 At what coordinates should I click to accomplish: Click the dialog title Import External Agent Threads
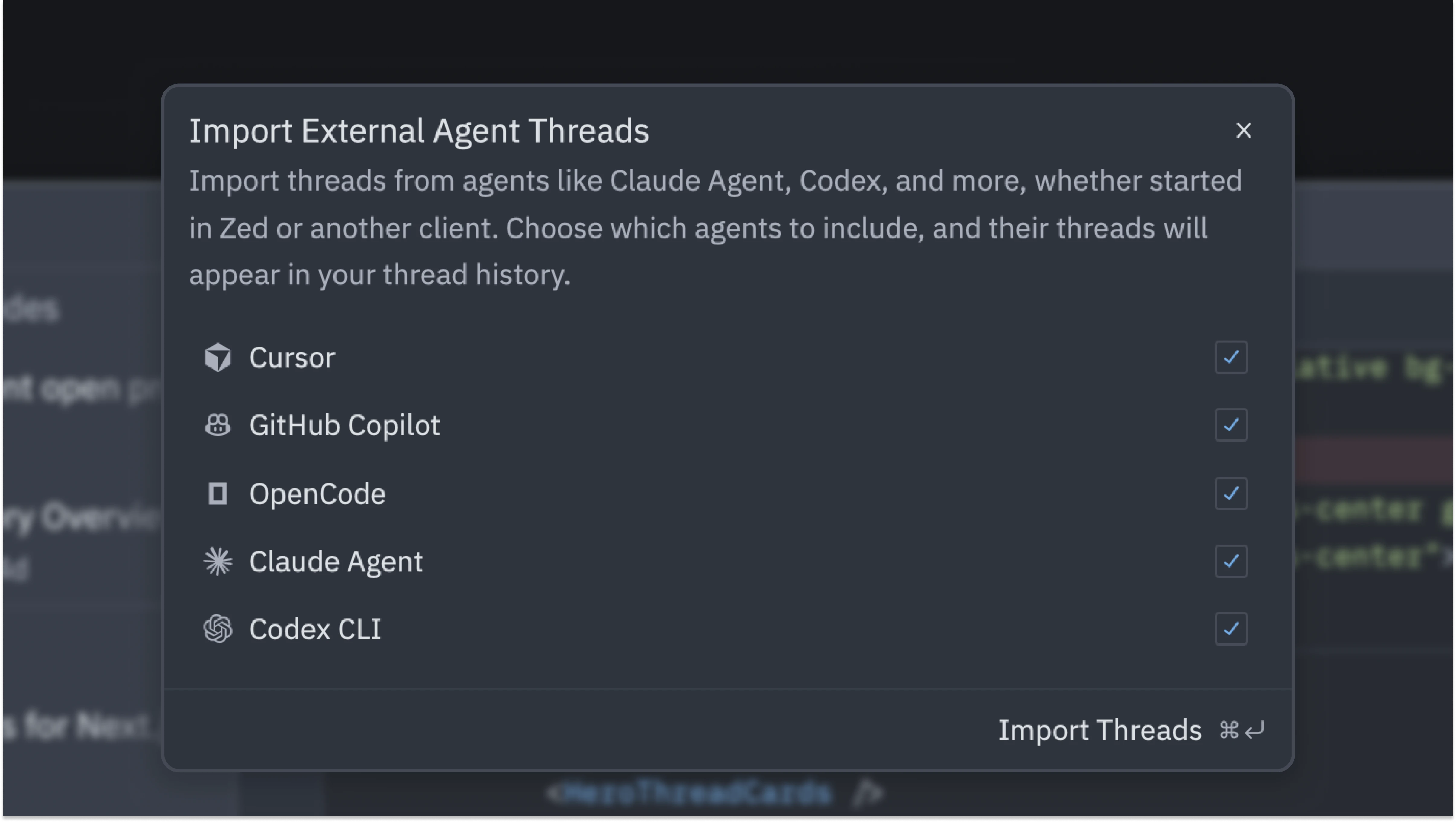(x=419, y=131)
